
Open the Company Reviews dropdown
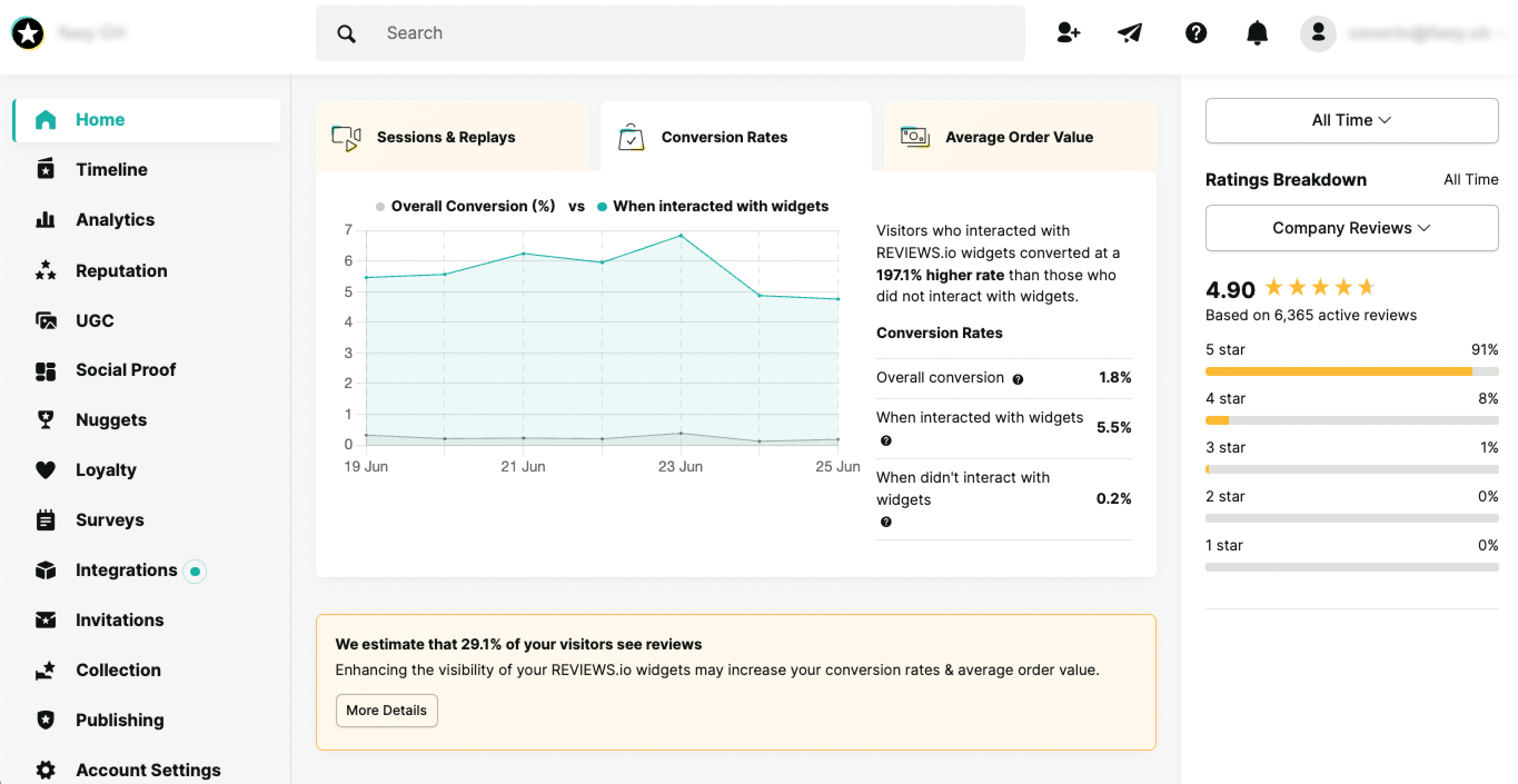(x=1351, y=228)
